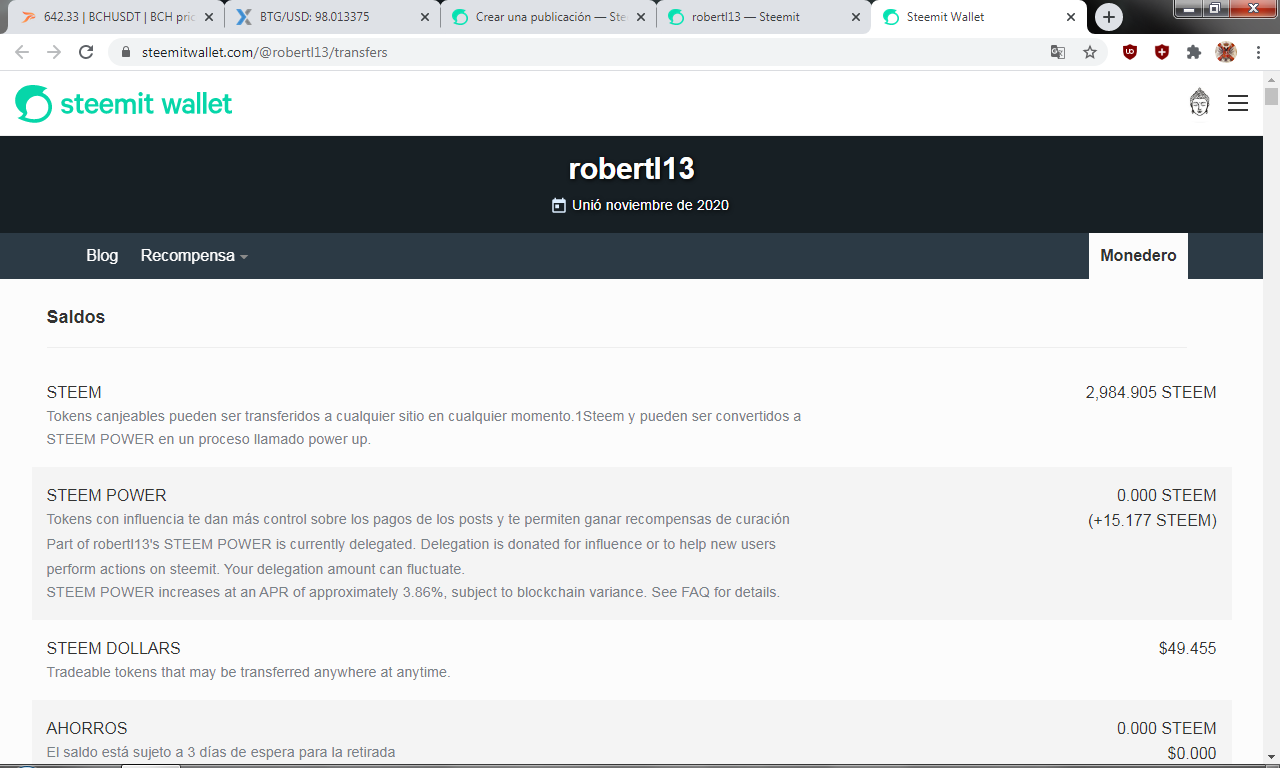Go forward in browser history
This screenshot has width=1280, height=768.
[54, 52]
